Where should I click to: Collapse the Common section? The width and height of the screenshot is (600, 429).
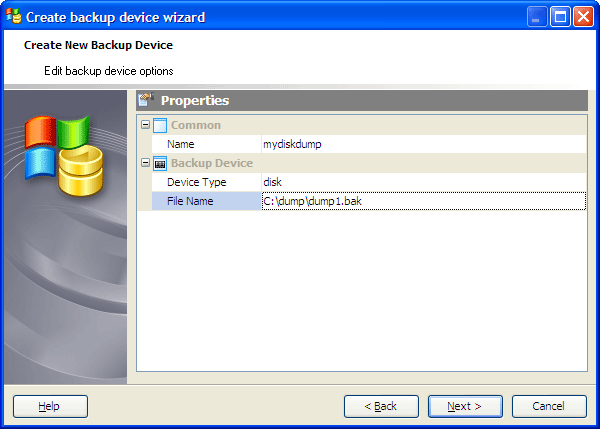(146, 125)
